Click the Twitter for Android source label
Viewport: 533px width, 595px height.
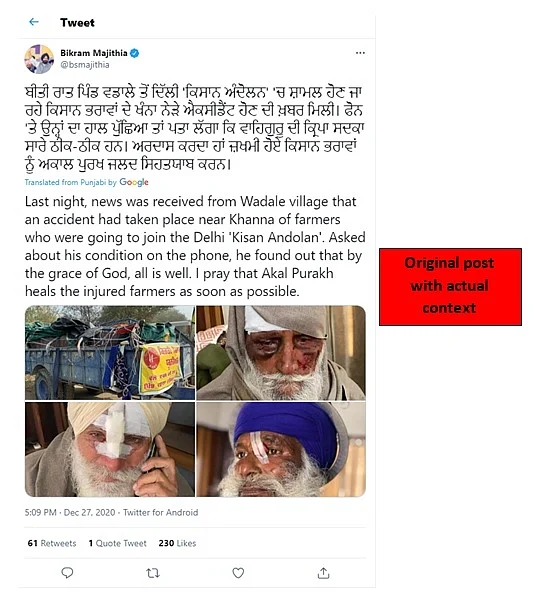(160, 512)
